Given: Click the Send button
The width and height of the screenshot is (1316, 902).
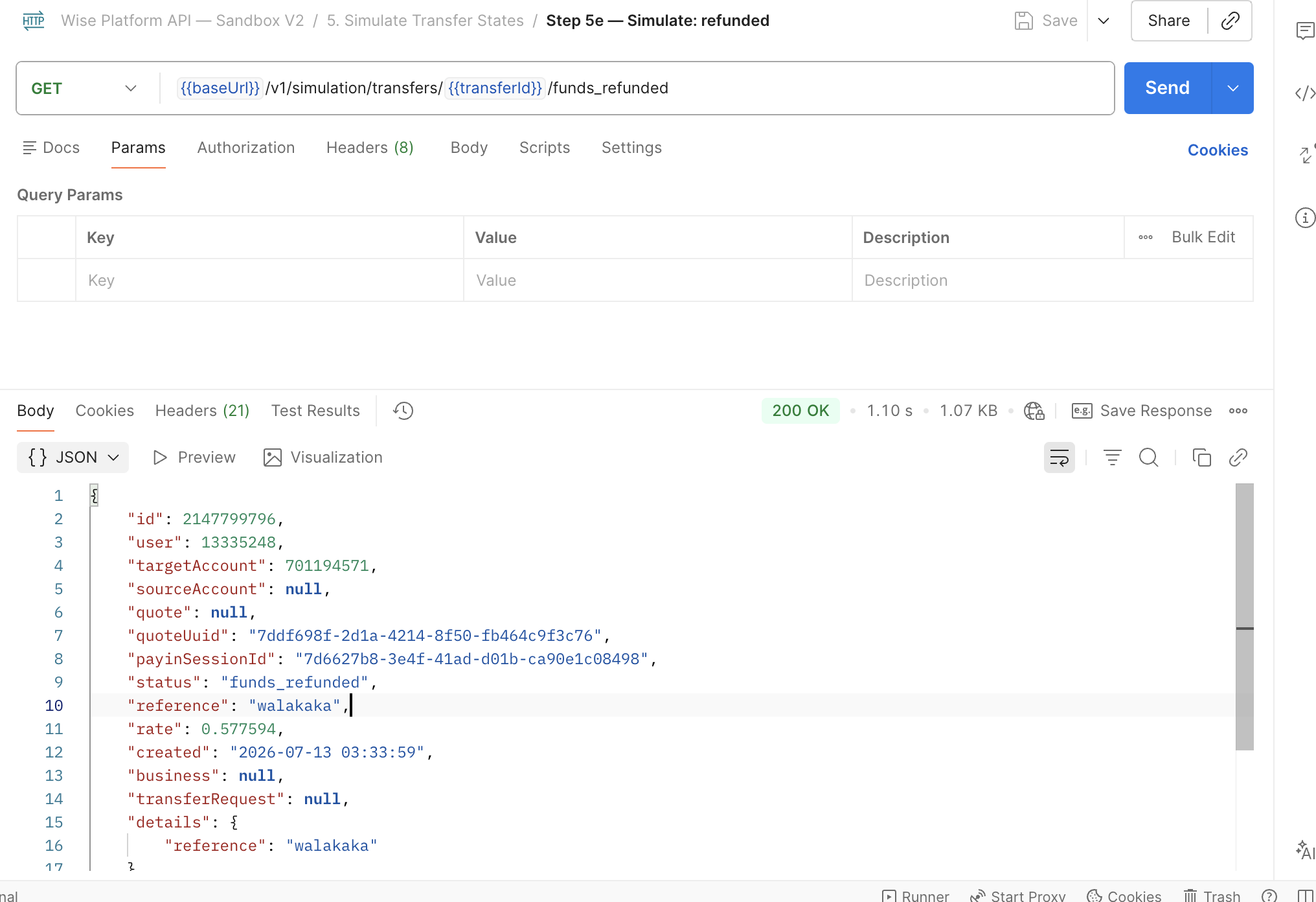Looking at the screenshot, I should click(1168, 88).
